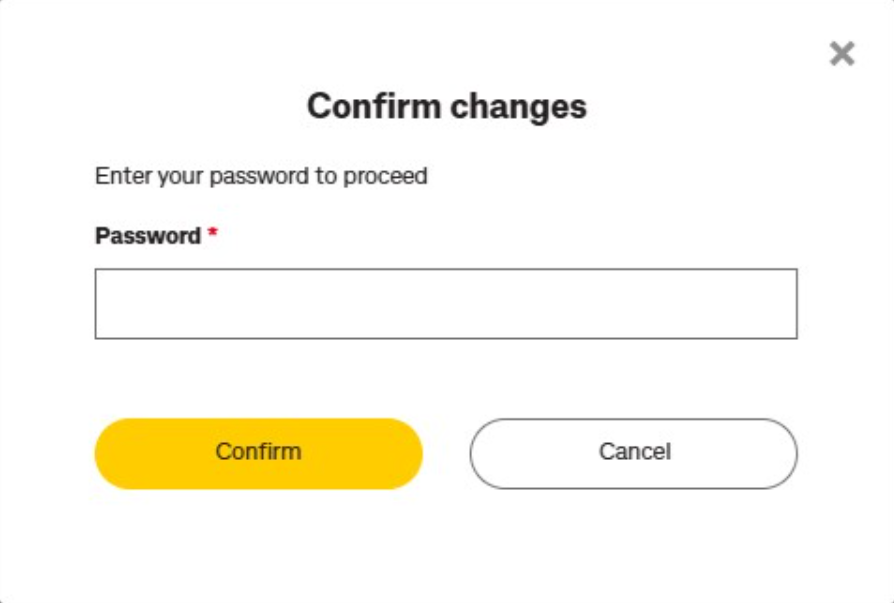Click the Confirm changes heading

pyautogui.click(x=447, y=103)
